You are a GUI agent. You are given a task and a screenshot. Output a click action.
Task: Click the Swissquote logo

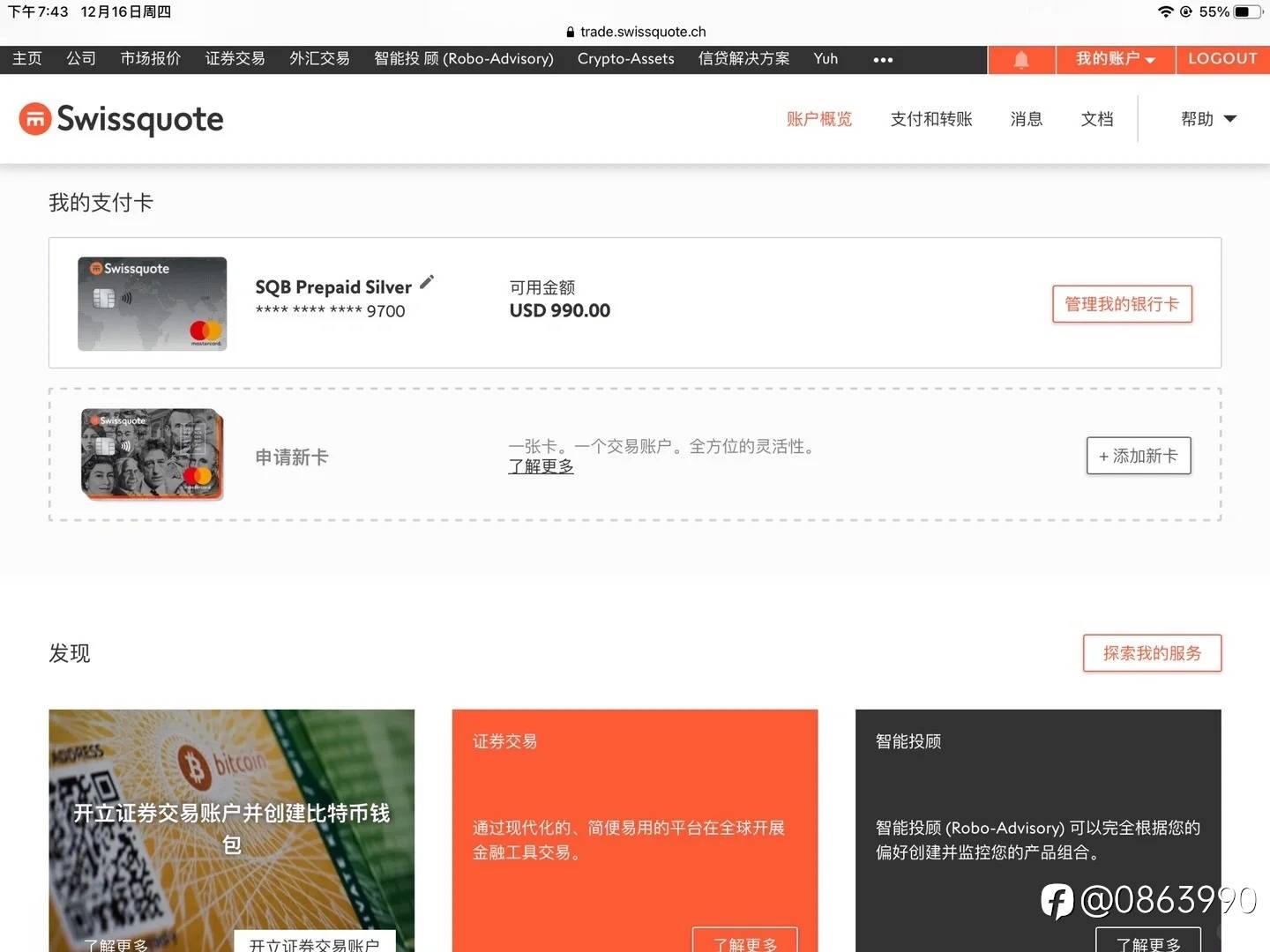pos(122,119)
